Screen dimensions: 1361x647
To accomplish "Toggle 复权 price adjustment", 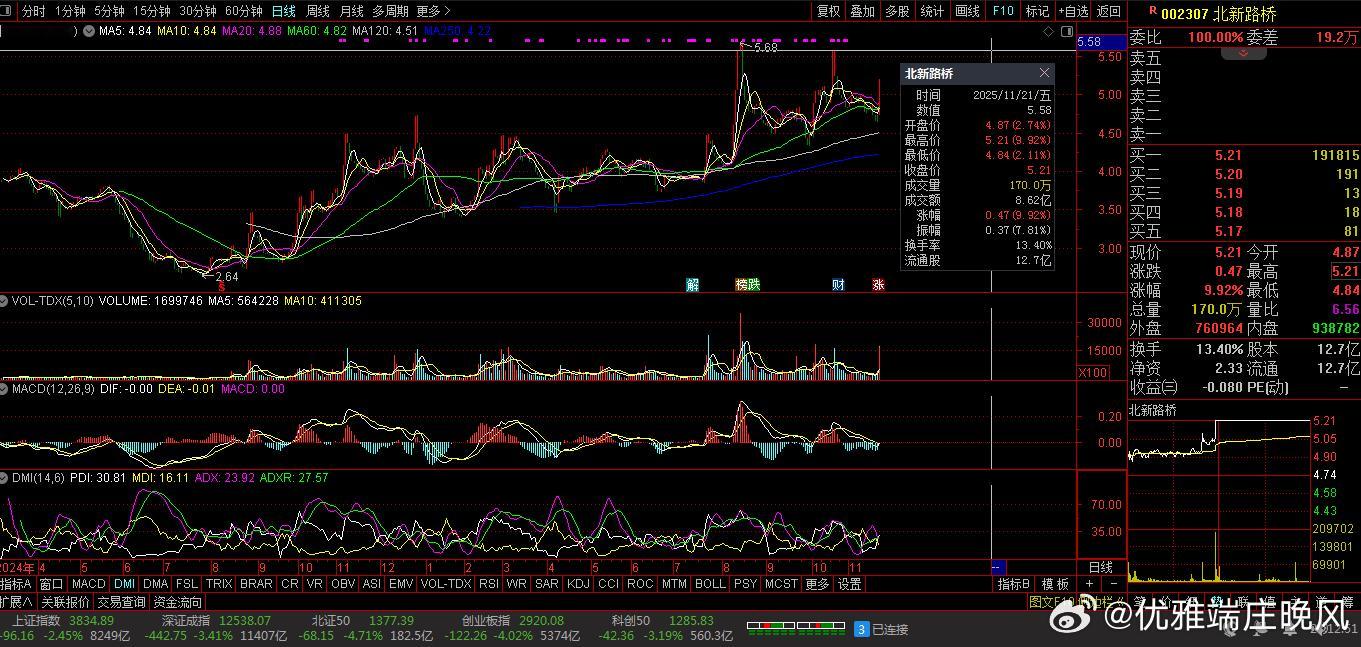I will 829,11.
